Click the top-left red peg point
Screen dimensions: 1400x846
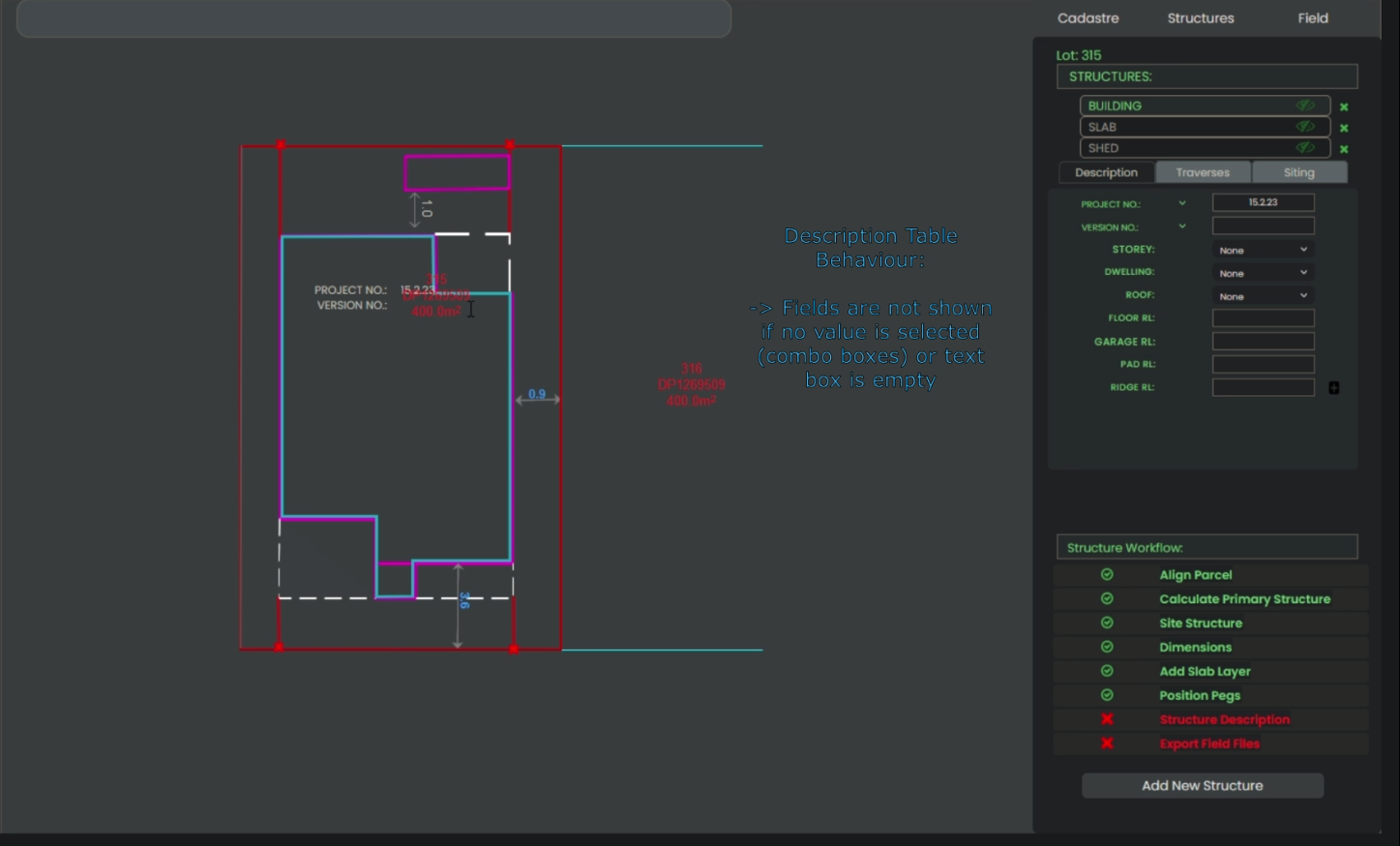point(281,145)
